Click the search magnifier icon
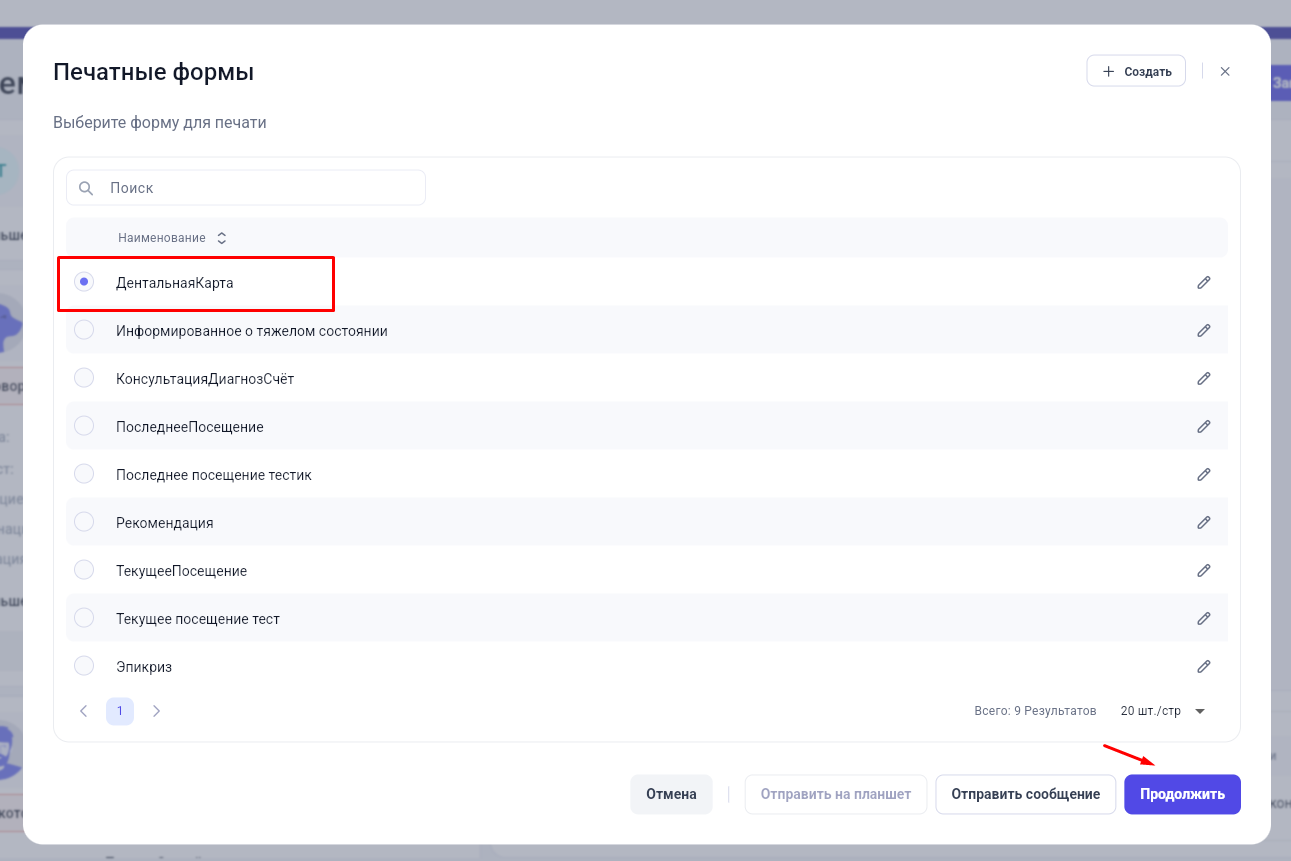The image size is (1291, 861). 87,188
